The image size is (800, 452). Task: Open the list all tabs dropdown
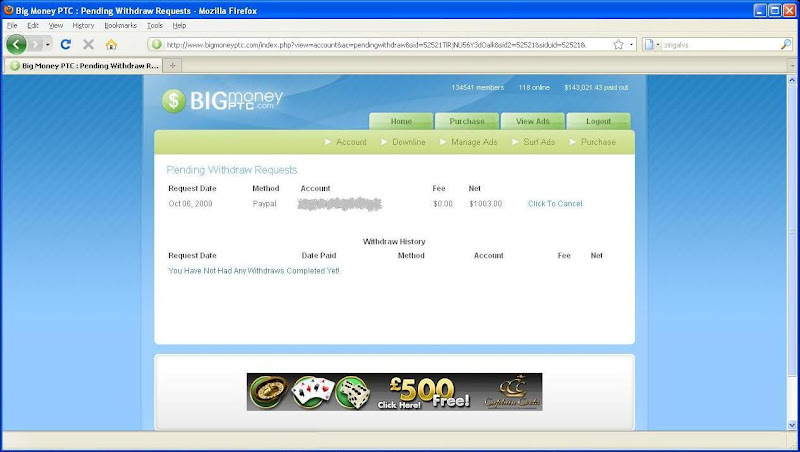click(x=792, y=65)
